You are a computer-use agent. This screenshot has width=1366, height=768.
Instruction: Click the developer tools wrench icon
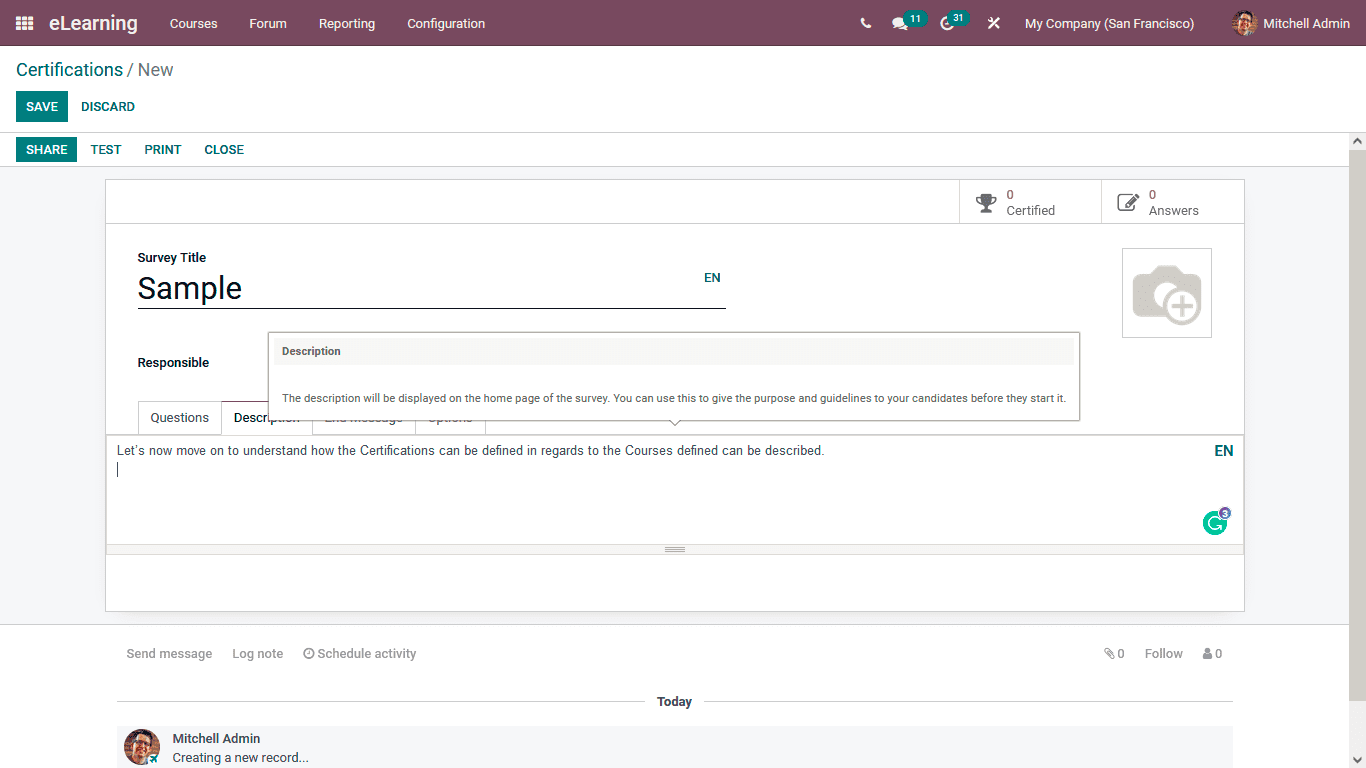(x=993, y=23)
